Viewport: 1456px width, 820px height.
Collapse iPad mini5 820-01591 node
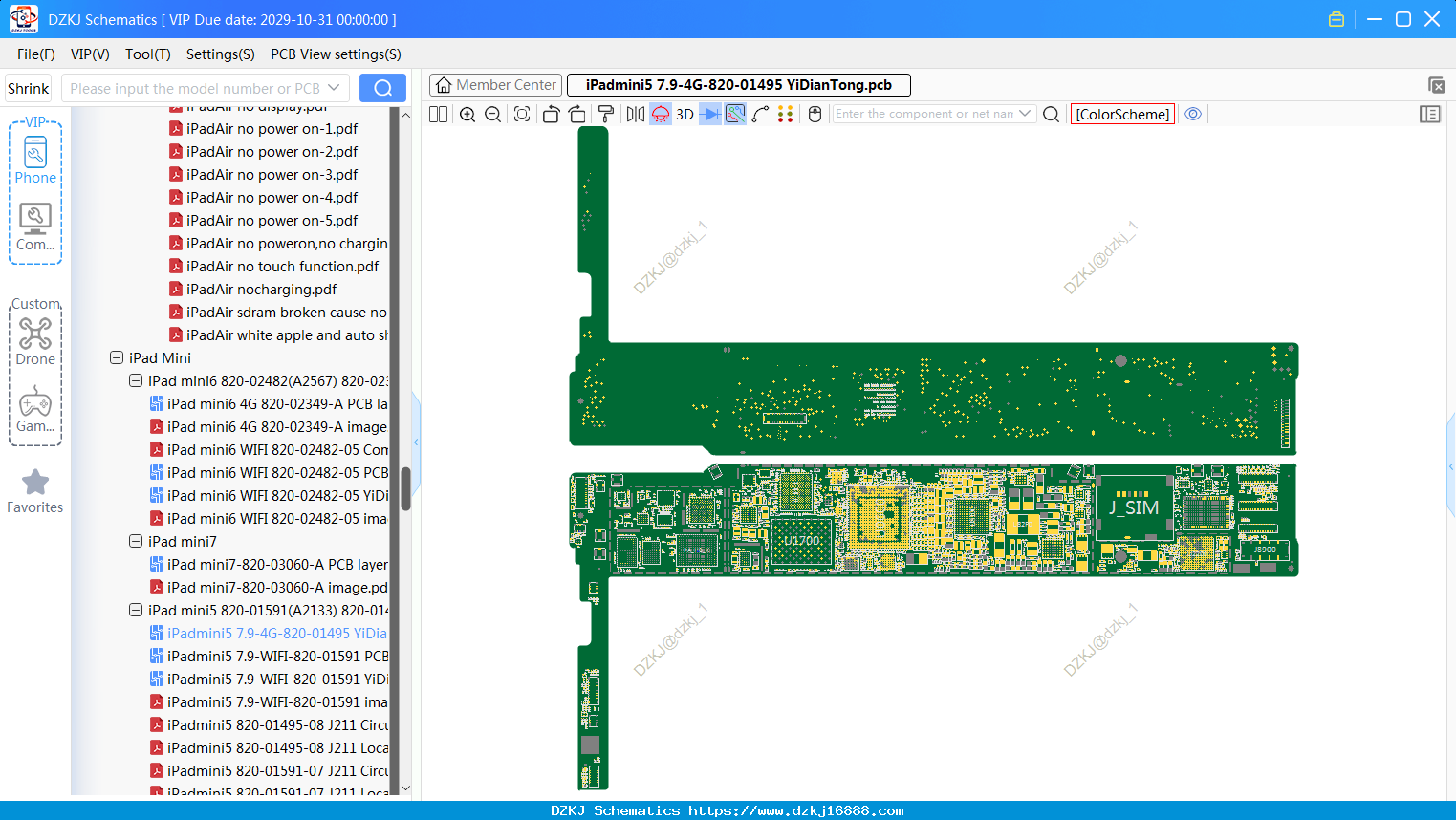[x=136, y=610]
